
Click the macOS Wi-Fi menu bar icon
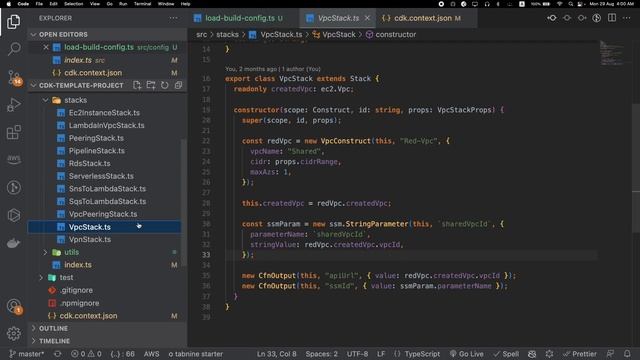click(x=560, y=4)
